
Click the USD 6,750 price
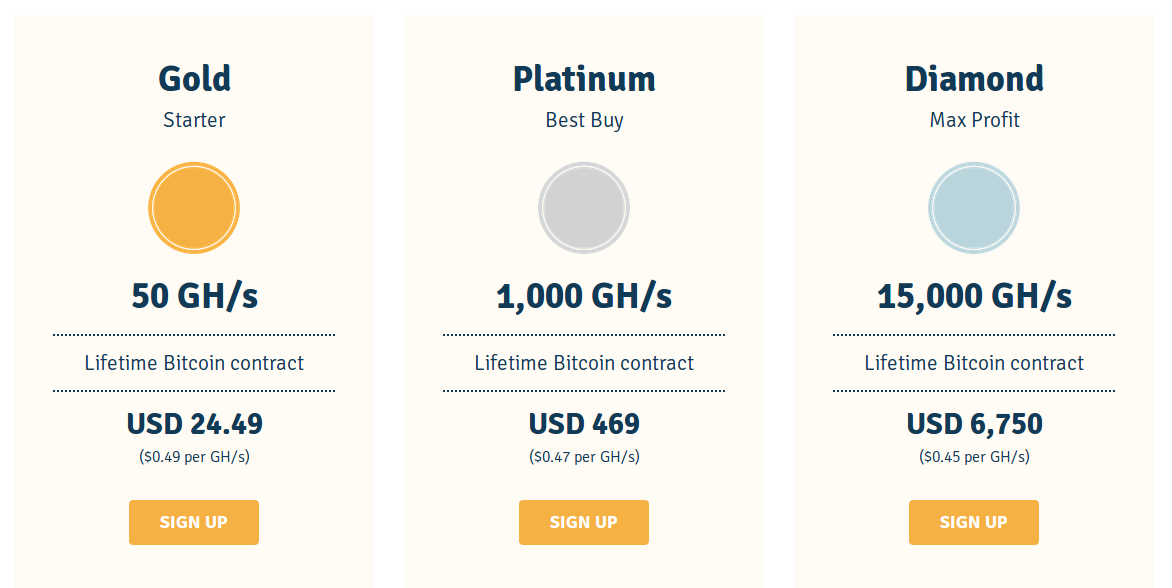point(974,424)
